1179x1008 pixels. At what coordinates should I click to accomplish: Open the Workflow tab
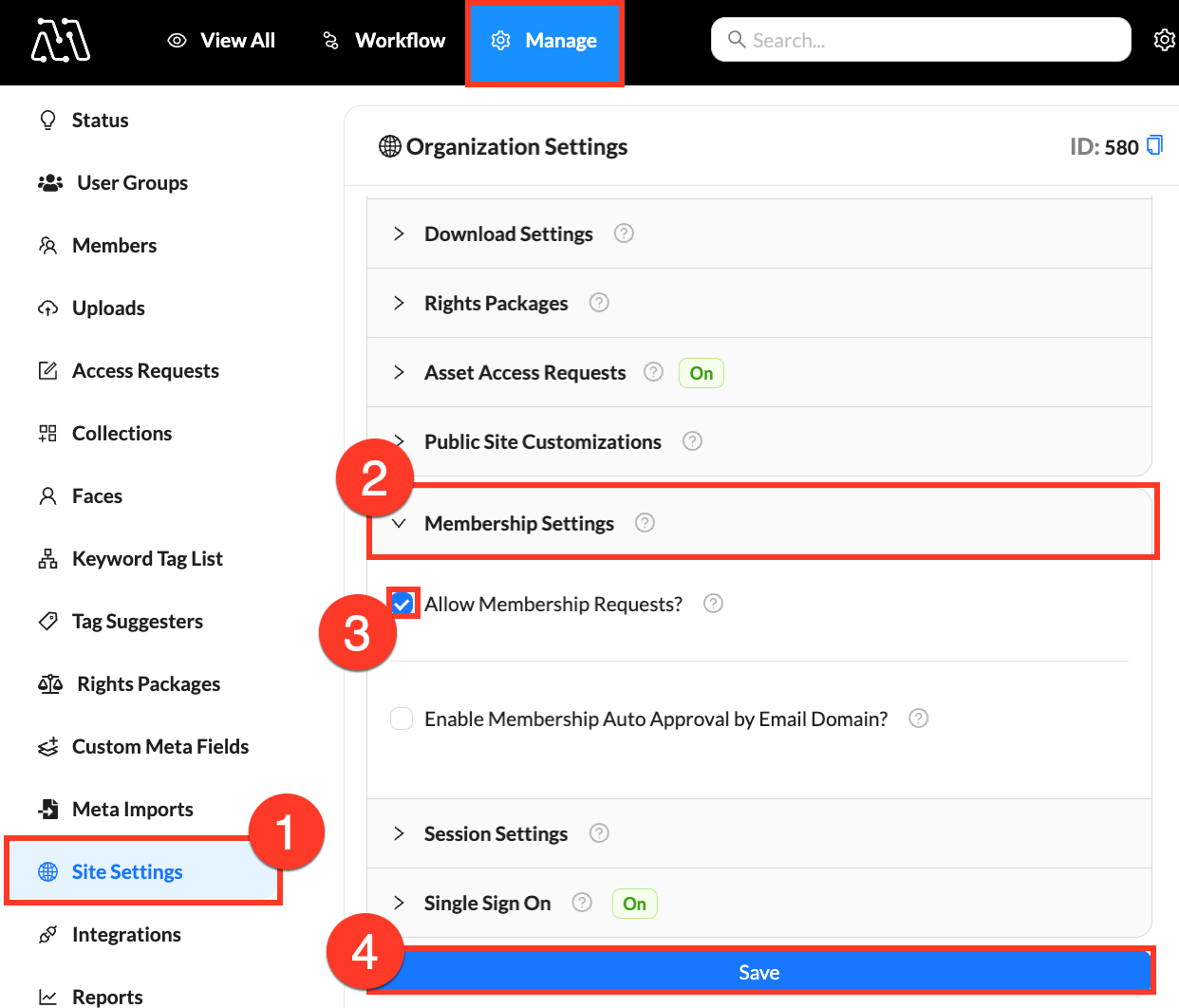click(x=384, y=41)
